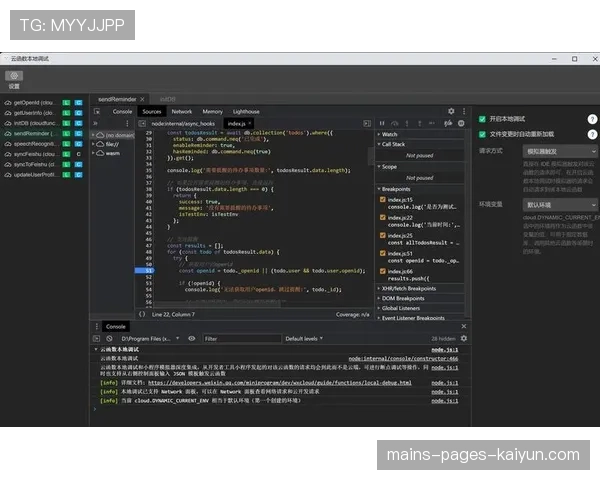The image size is (600, 480).
Task: Open the DevTools three-dot more menu
Action: tap(464, 111)
